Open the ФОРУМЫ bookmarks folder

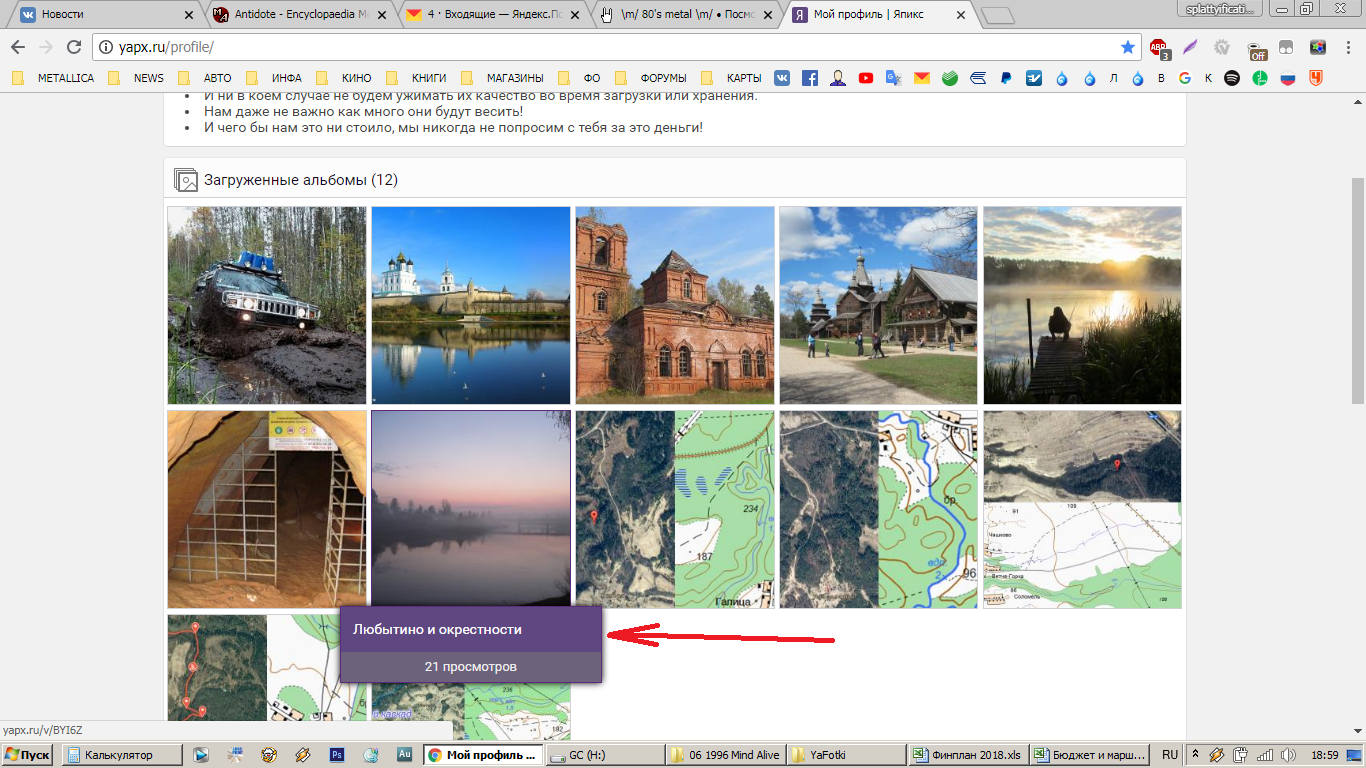(652, 78)
